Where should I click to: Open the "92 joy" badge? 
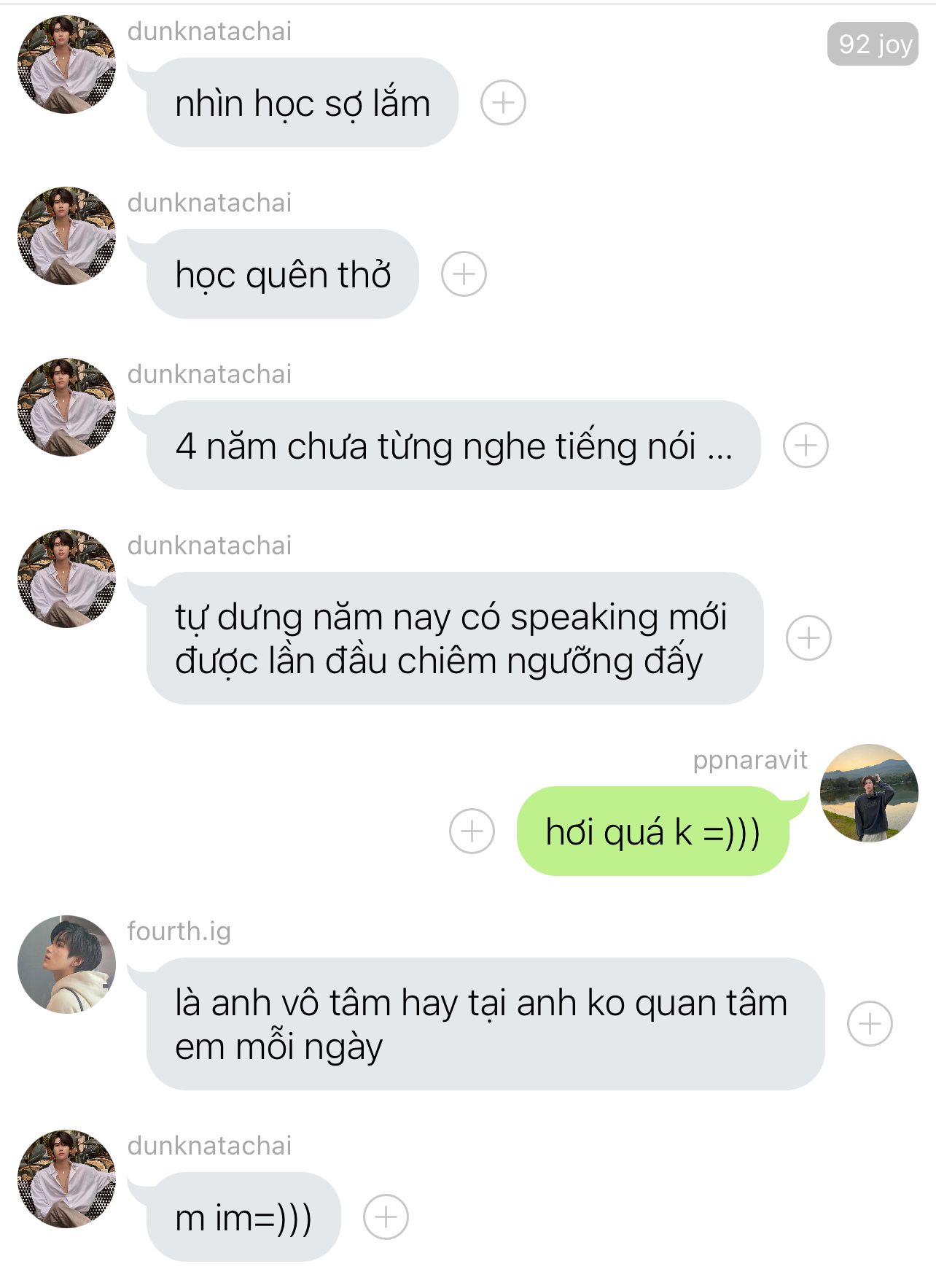873,44
